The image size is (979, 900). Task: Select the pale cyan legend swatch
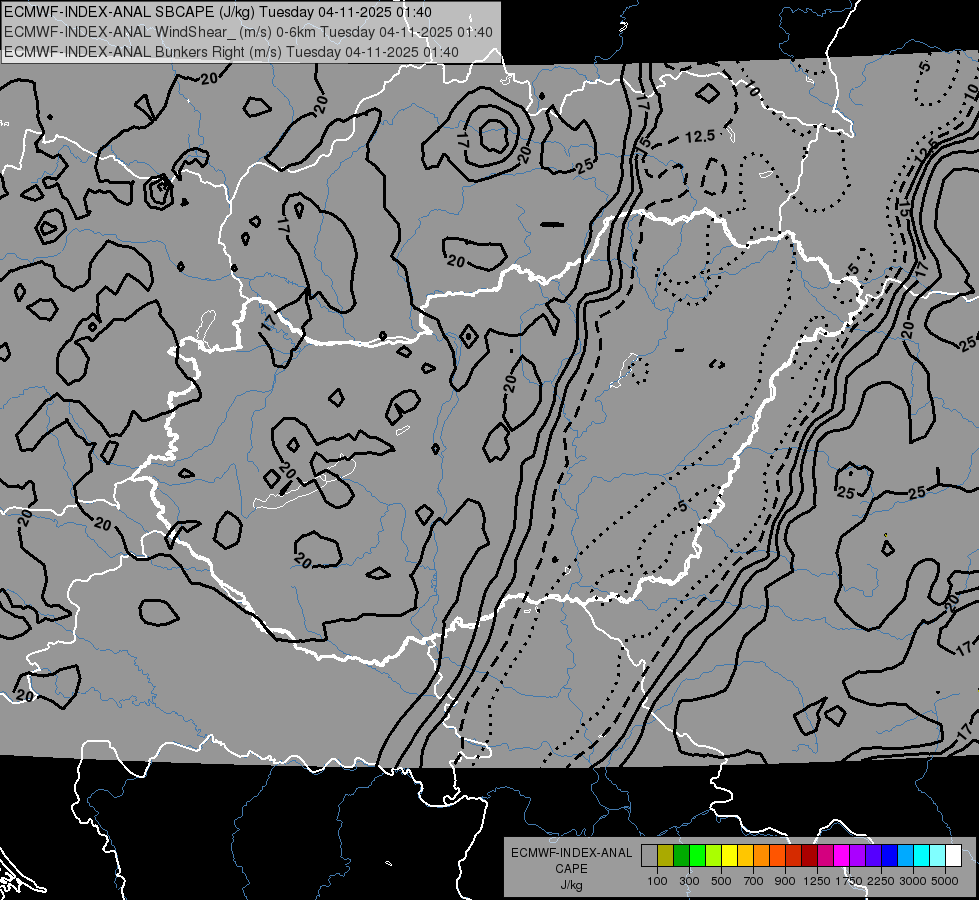(938, 855)
